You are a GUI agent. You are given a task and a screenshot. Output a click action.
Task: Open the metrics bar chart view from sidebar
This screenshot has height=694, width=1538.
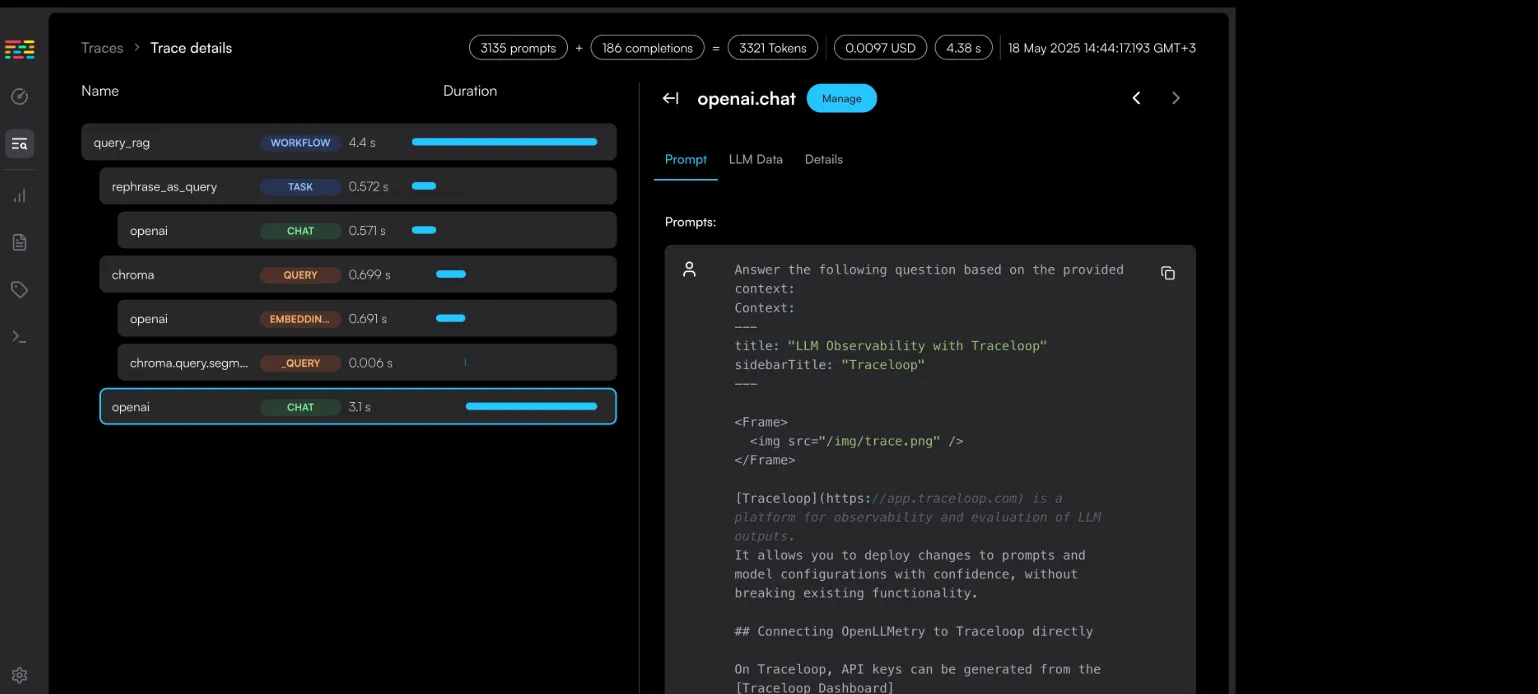(19, 195)
